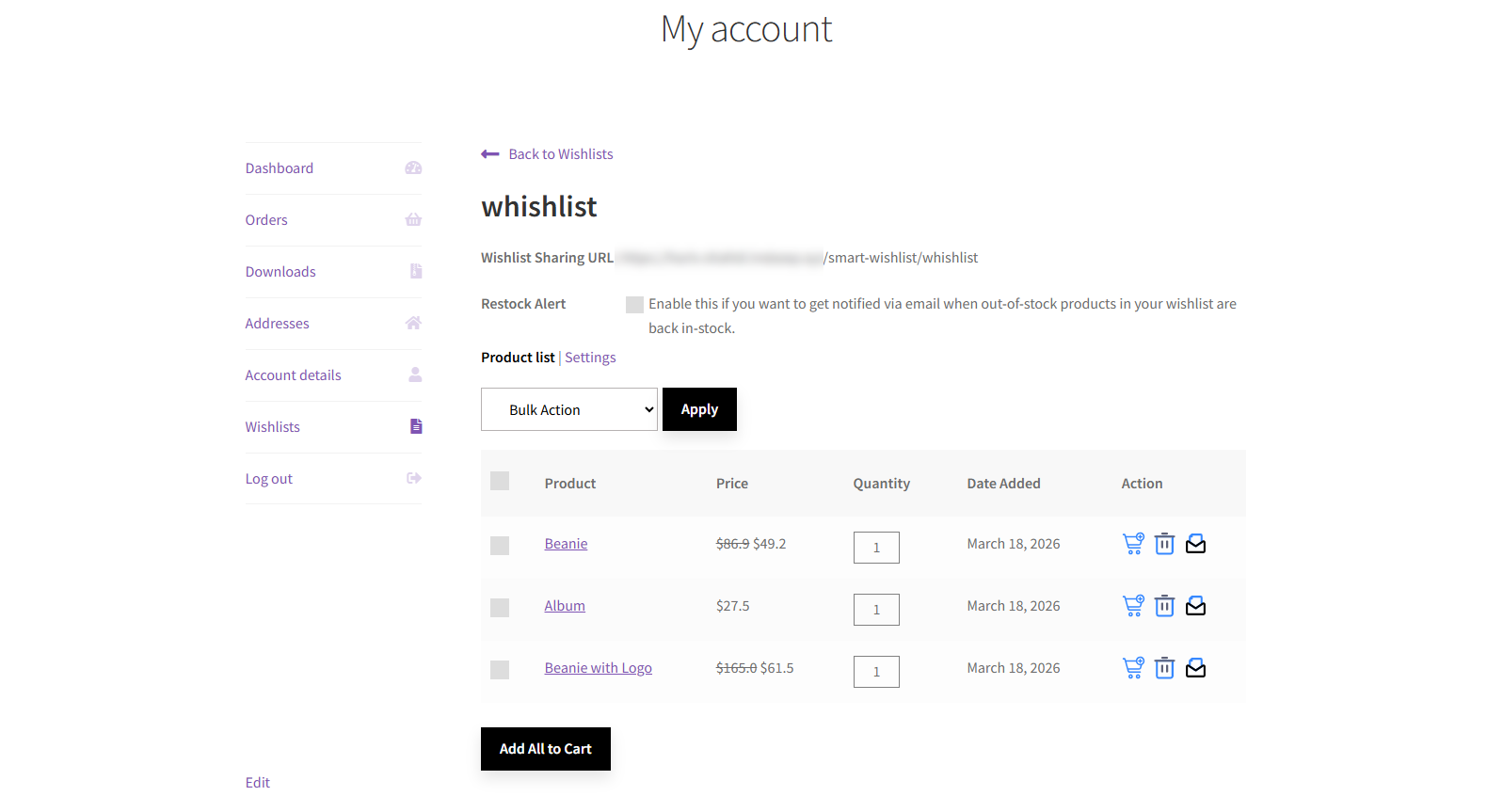Click the envelope icon for Beanie
The image size is (1487, 812).
1195,544
